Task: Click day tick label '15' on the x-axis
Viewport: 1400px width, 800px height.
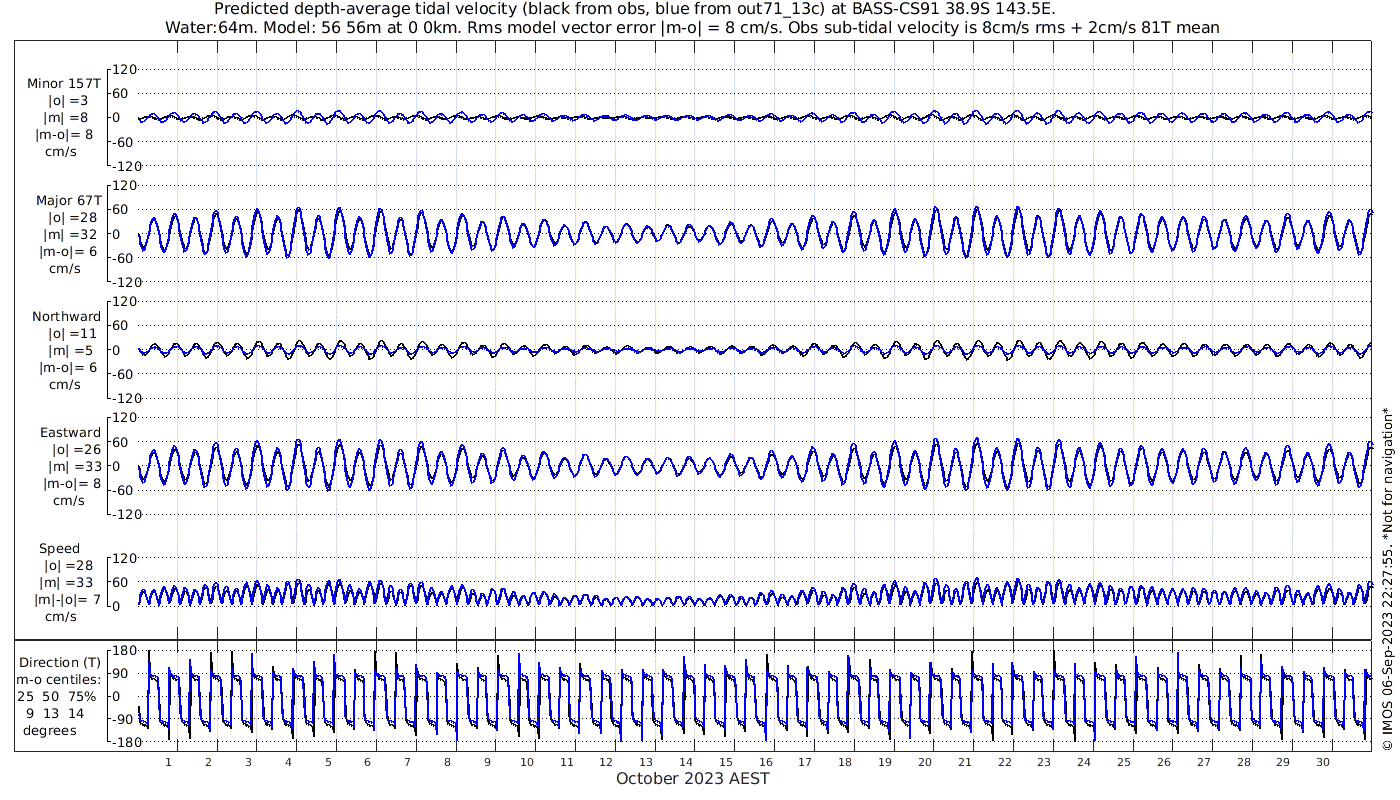Action: (x=726, y=762)
